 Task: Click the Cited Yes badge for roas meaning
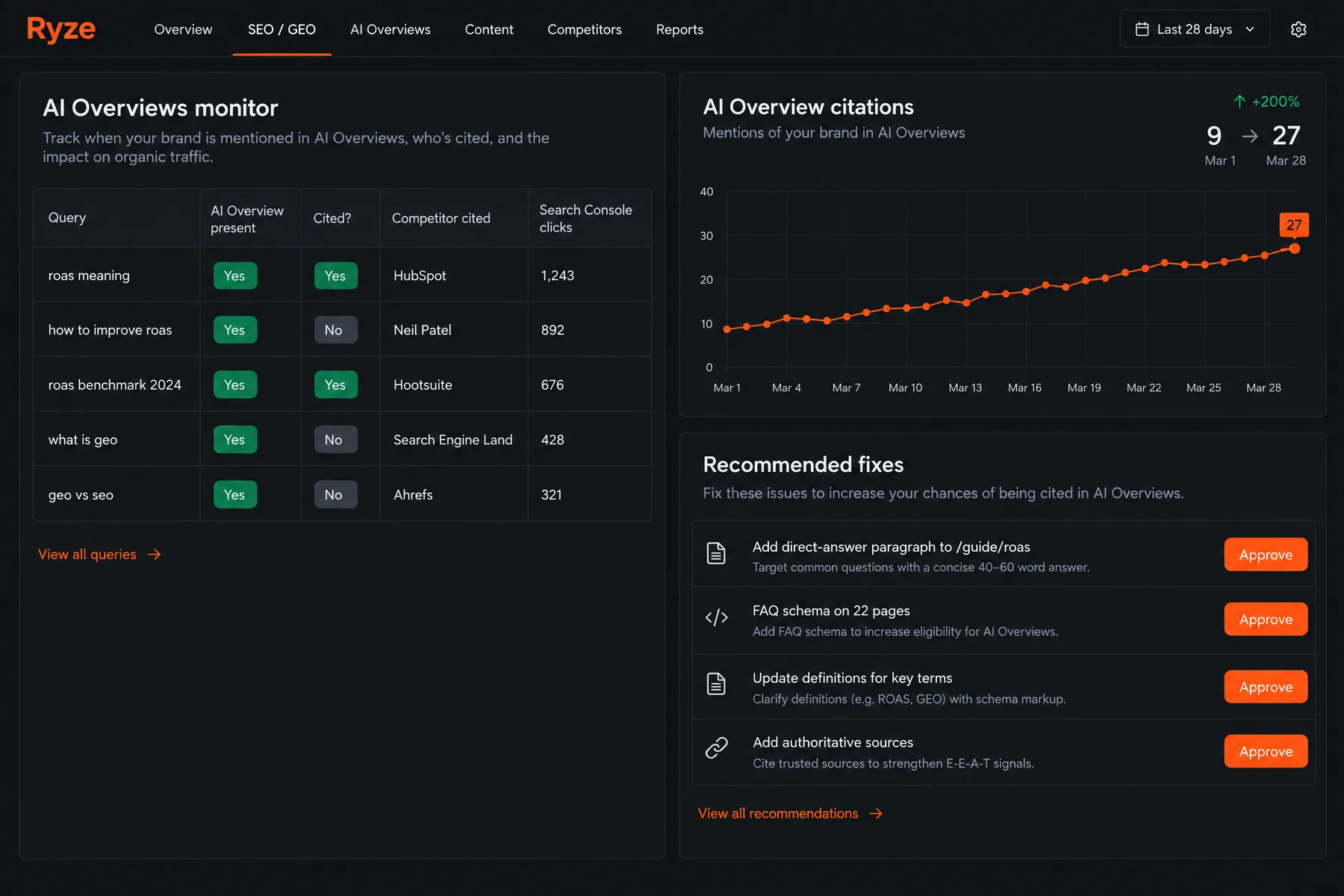[x=335, y=276]
